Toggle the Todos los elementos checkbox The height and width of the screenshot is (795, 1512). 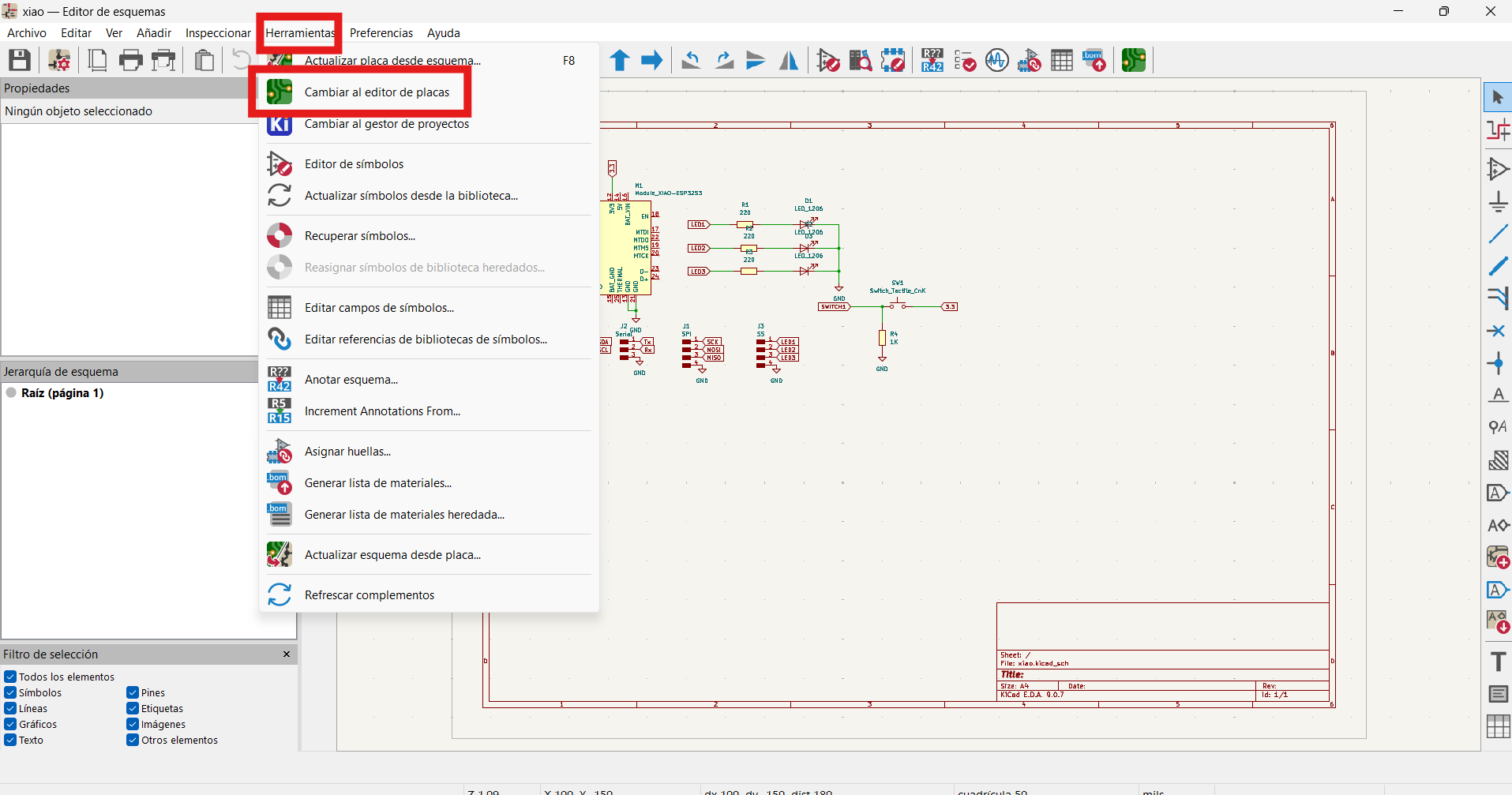(x=10, y=677)
